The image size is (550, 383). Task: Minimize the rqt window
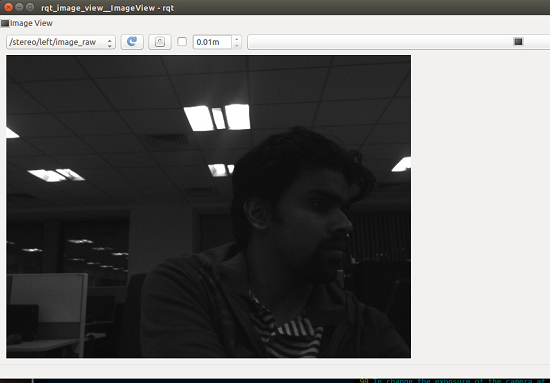pos(19,7)
